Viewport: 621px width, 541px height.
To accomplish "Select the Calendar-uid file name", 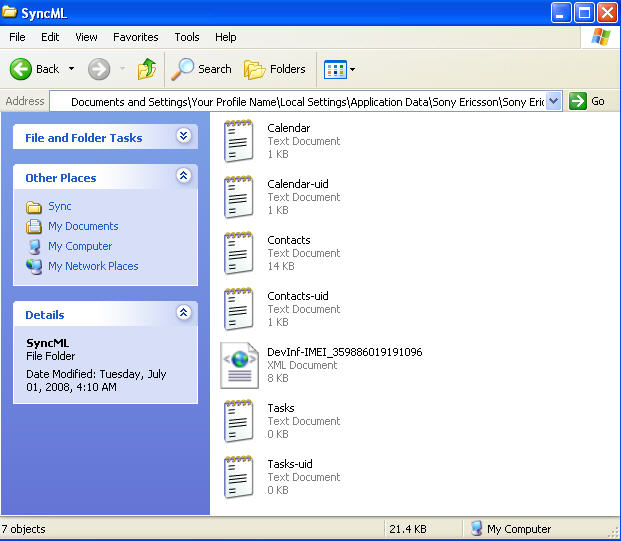I will click(298, 184).
